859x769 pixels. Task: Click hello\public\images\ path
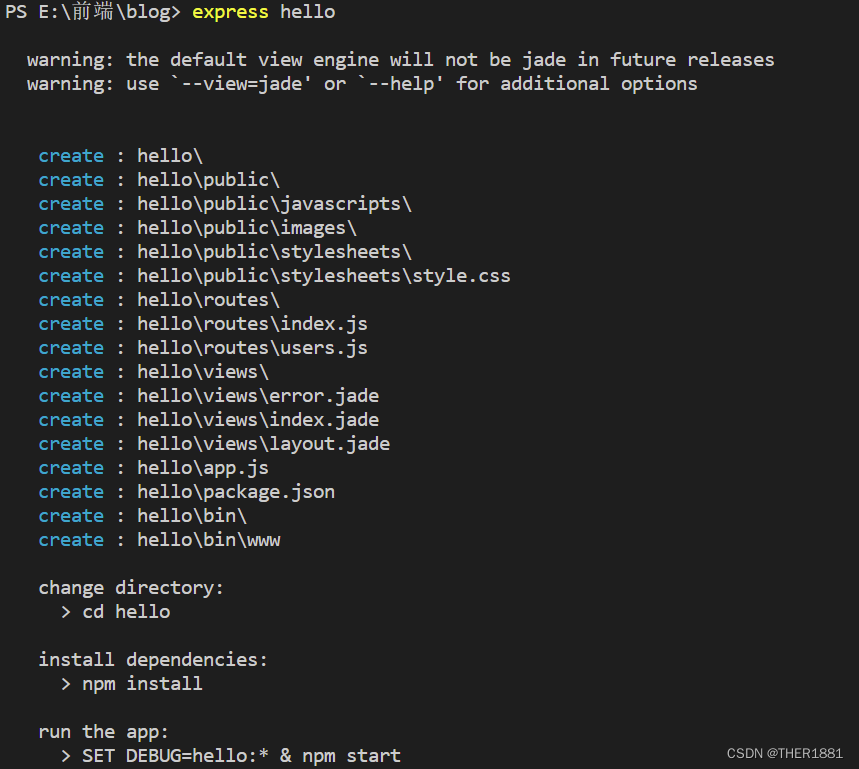tap(247, 228)
